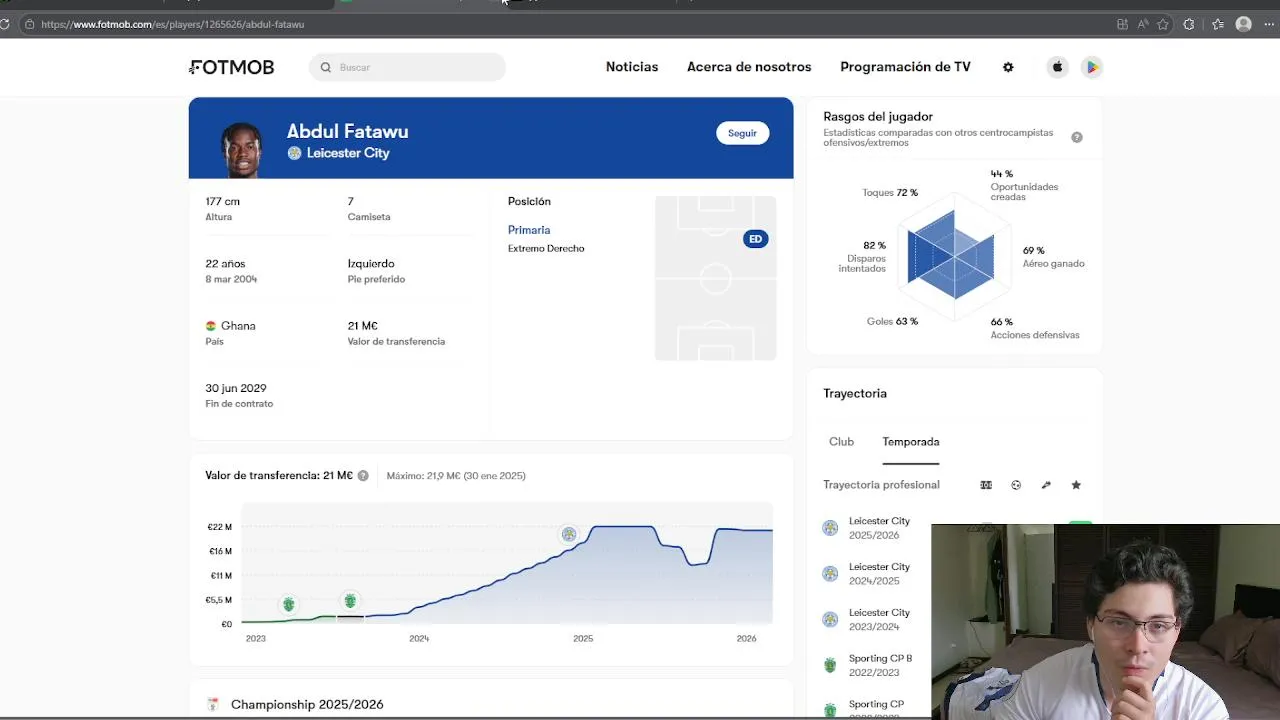Click the Primaria position label
The width and height of the screenshot is (1280, 720).
(529, 230)
